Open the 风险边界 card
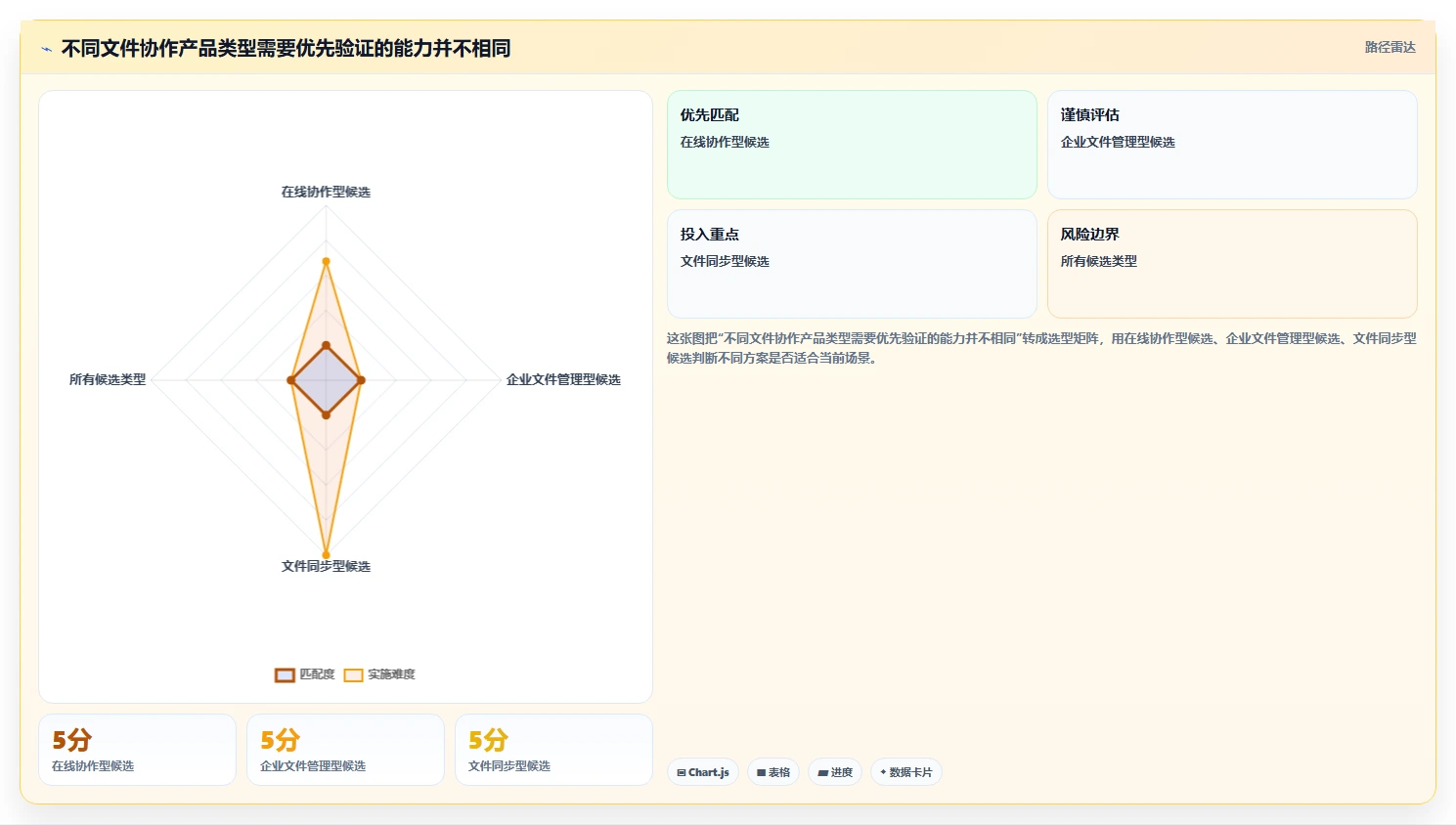Viewport: 1456px width, 825px height. click(x=1232, y=264)
